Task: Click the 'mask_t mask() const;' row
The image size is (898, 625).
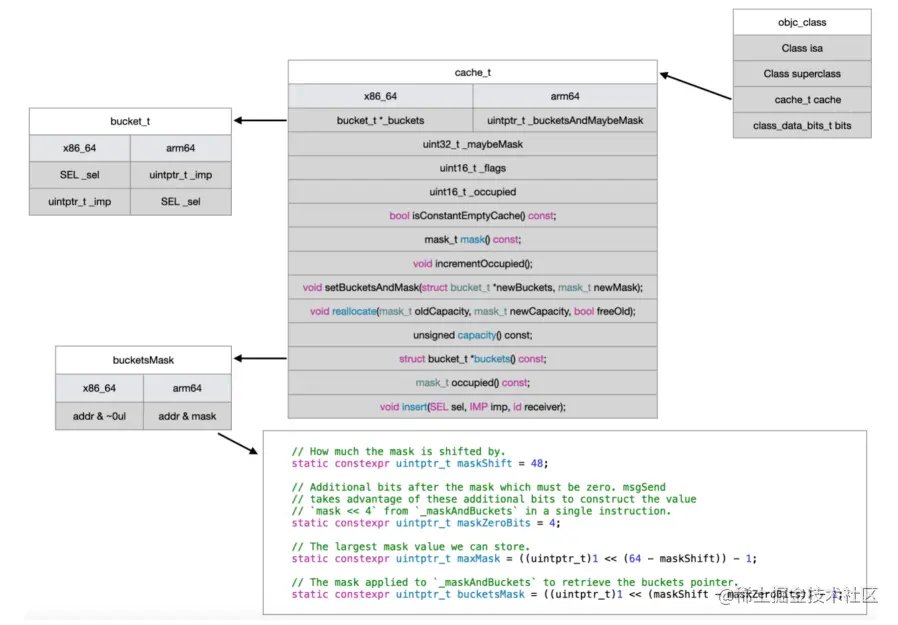Action: [x=472, y=239]
